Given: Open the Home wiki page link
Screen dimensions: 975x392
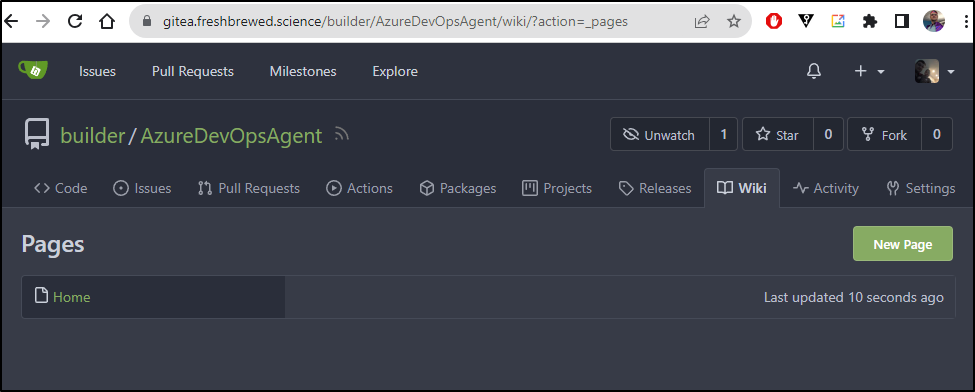Looking at the screenshot, I should pos(72,297).
